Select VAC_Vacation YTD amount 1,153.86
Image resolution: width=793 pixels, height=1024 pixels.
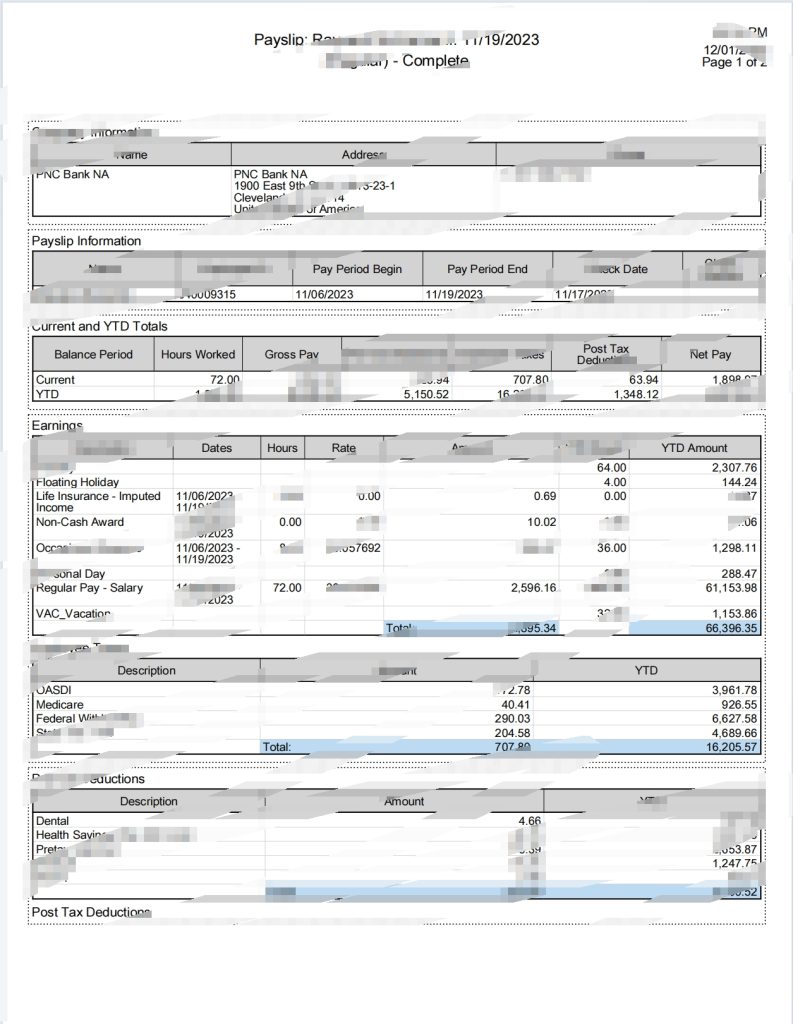[734, 614]
